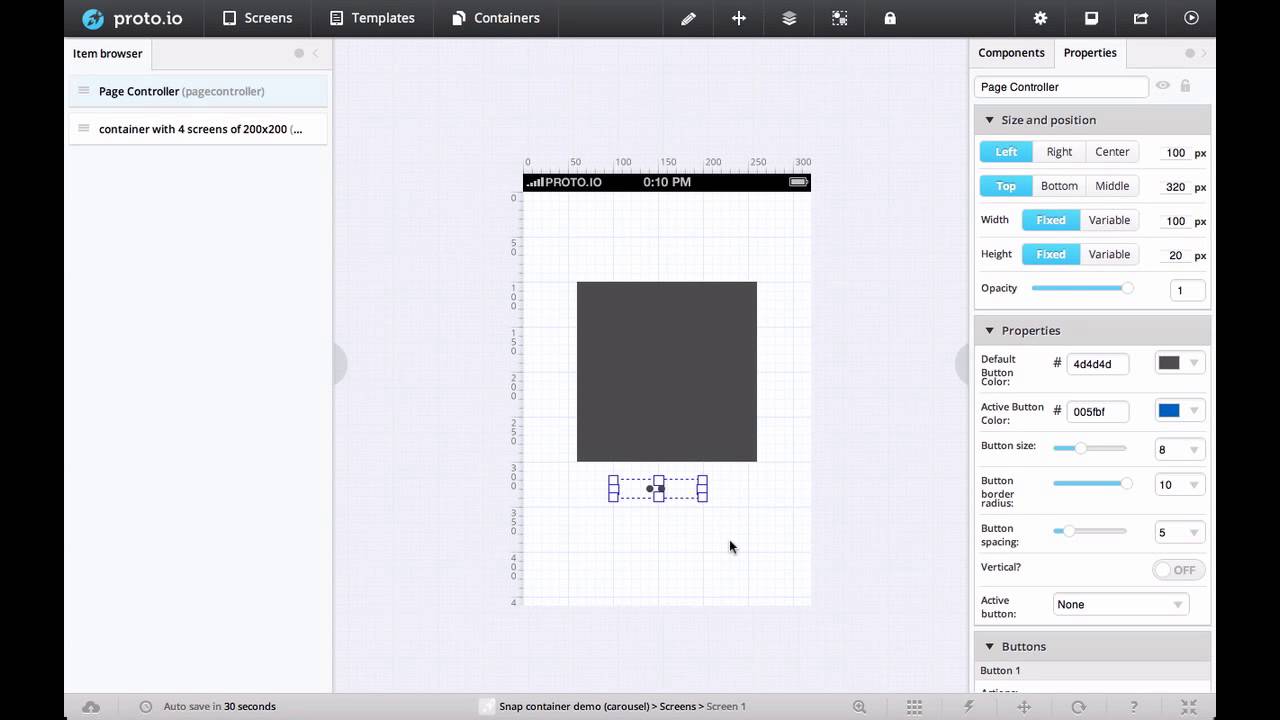Open the Templates menu
Viewport: 1280px width, 720px height.
tap(372, 18)
